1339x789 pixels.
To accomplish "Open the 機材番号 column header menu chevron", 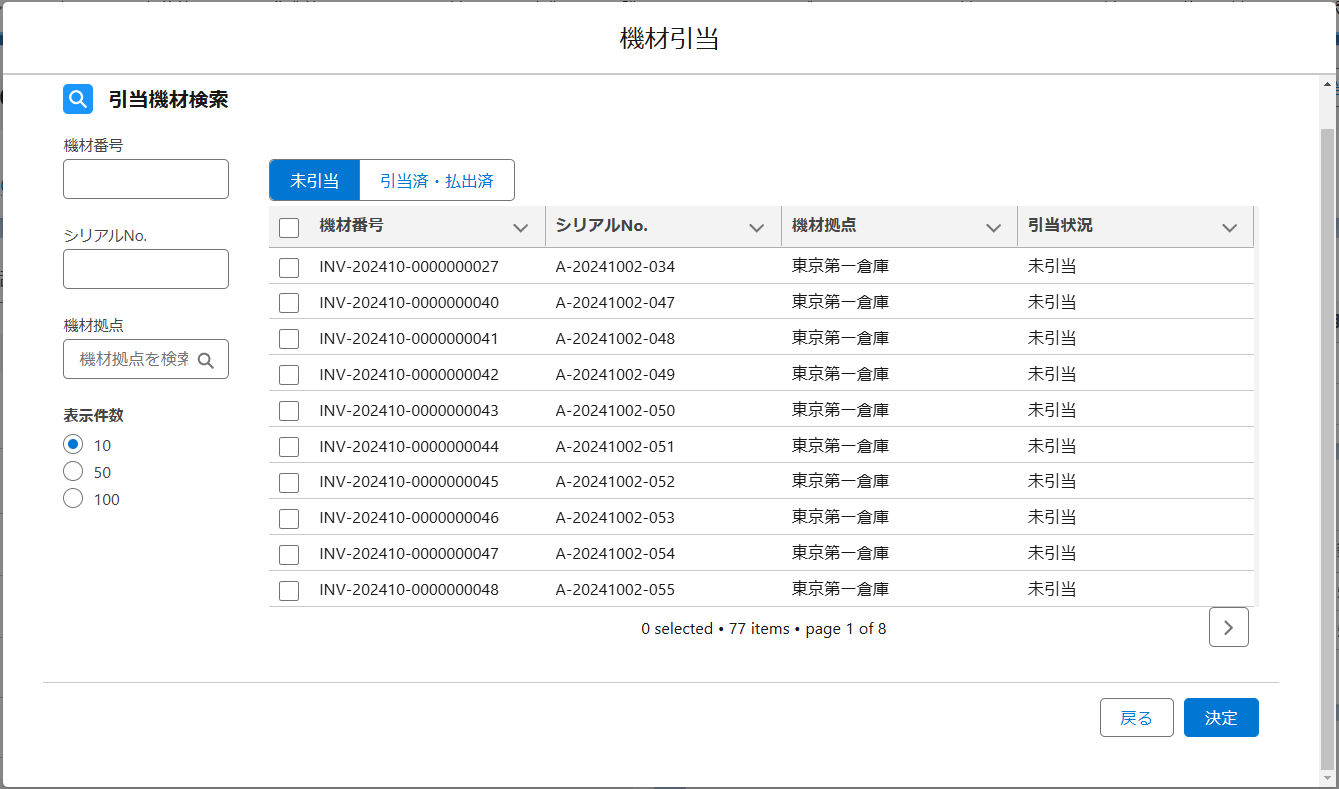I will [520, 228].
